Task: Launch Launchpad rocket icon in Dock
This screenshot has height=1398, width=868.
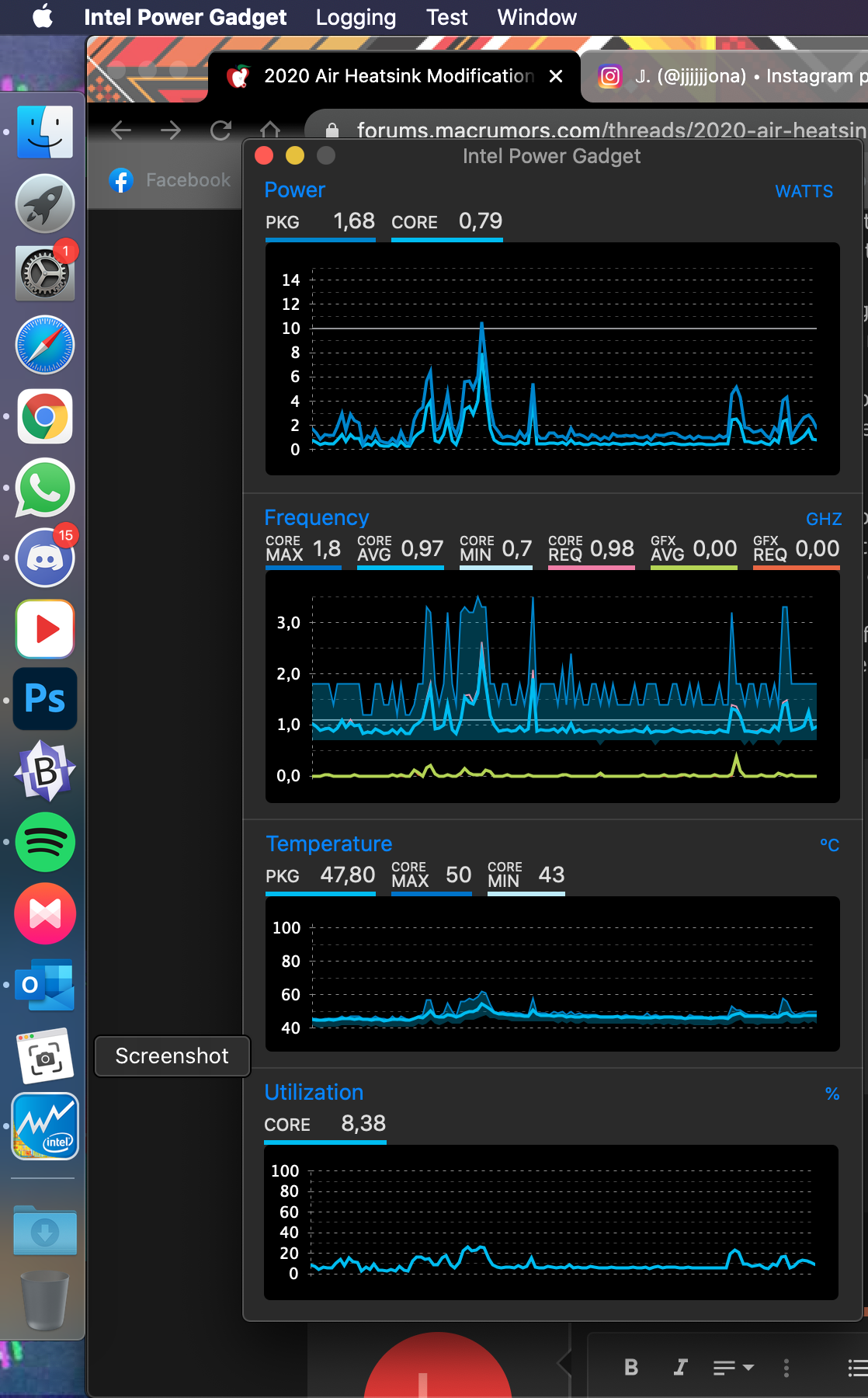Action: 45,203
